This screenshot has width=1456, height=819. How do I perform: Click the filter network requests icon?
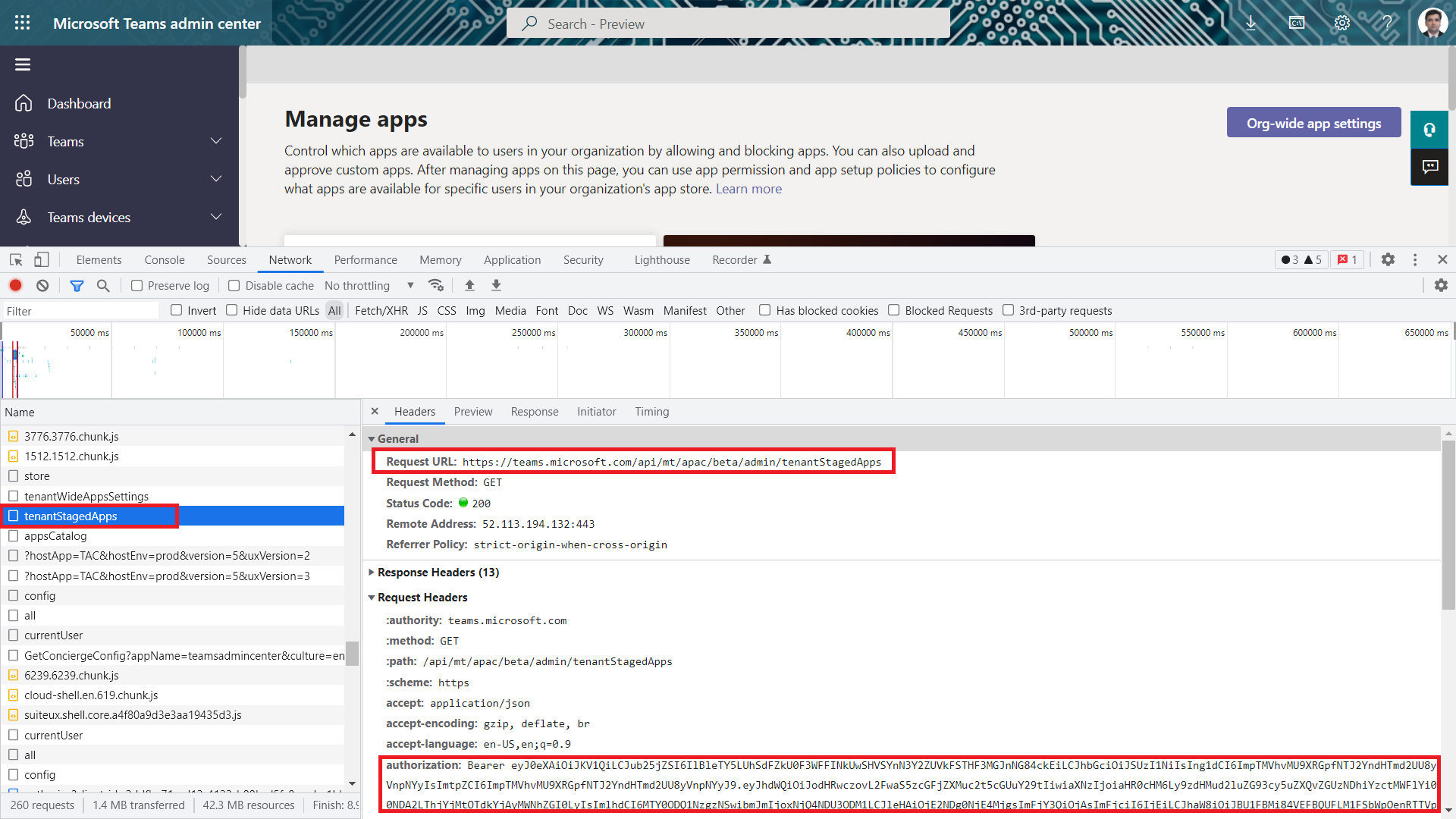tap(77, 285)
